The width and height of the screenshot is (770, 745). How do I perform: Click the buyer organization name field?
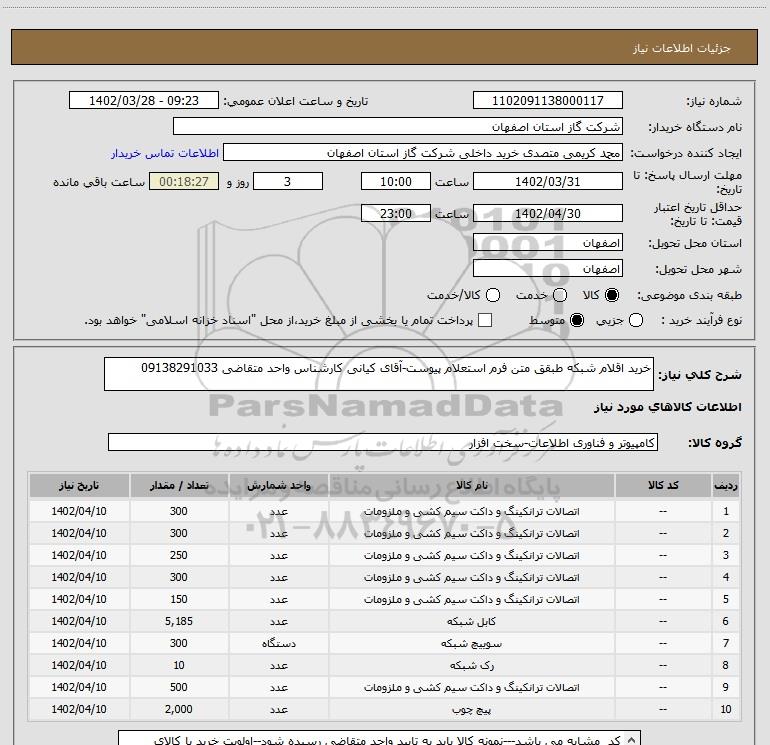[398, 127]
